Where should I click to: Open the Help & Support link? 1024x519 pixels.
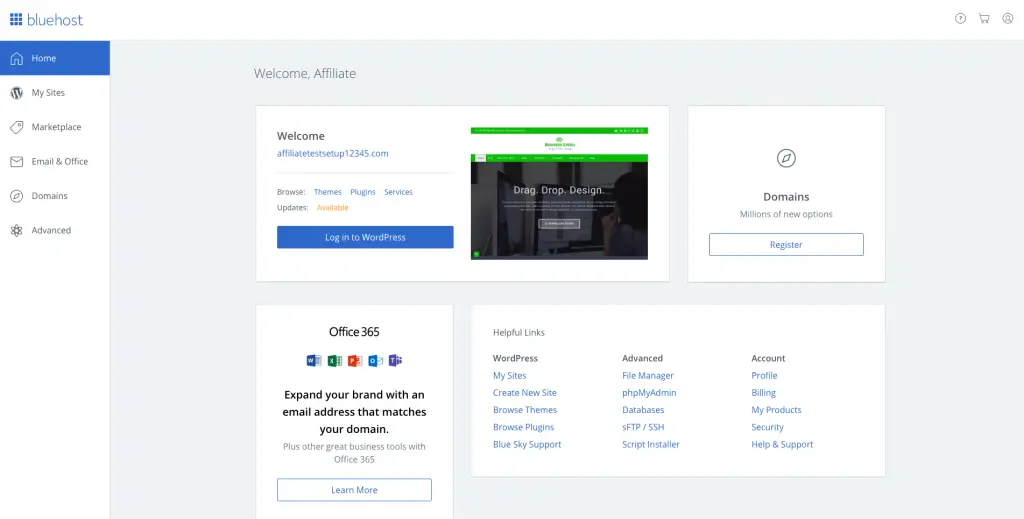(782, 444)
